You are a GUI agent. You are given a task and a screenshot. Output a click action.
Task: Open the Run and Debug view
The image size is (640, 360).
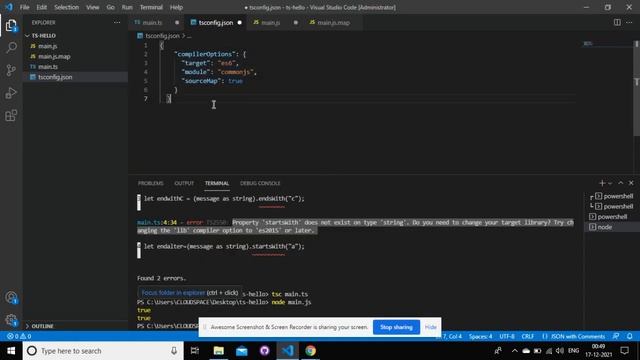pyautogui.click(x=11, y=93)
